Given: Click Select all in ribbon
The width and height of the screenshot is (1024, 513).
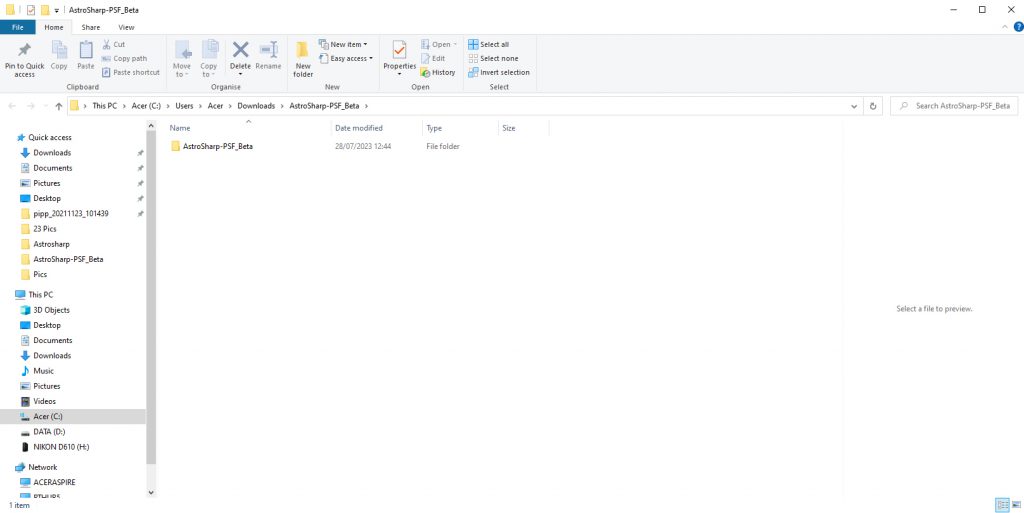Looking at the screenshot, I should 488,44.
